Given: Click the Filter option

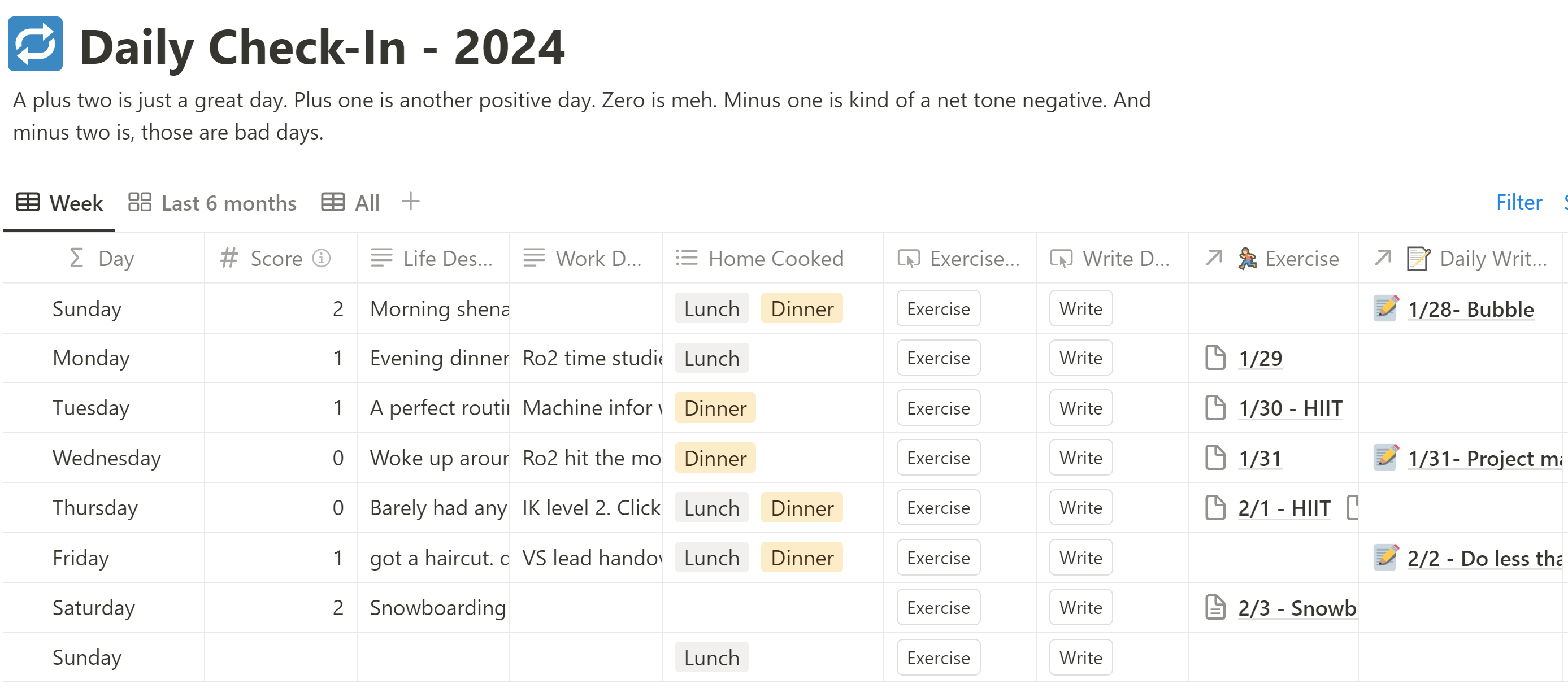Looking at the screenshot, I should 1519,202.
